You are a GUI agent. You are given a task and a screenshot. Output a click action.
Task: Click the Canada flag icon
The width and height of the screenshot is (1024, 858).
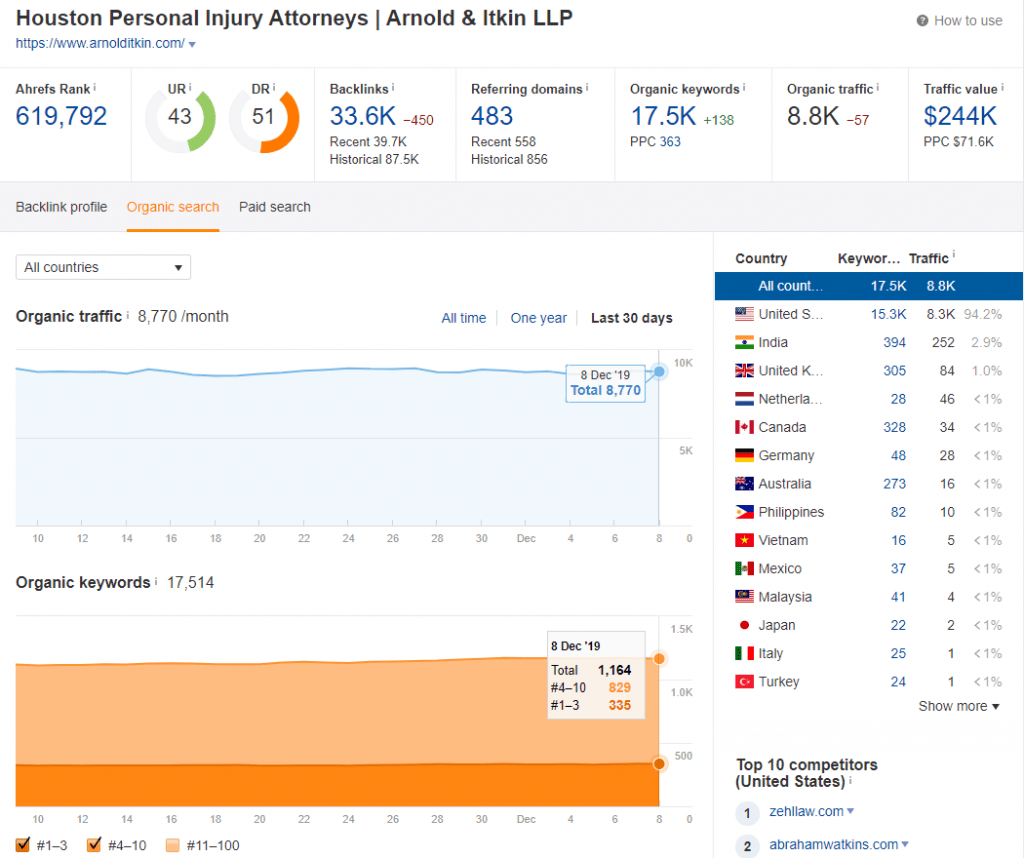(x=744, y=427)
